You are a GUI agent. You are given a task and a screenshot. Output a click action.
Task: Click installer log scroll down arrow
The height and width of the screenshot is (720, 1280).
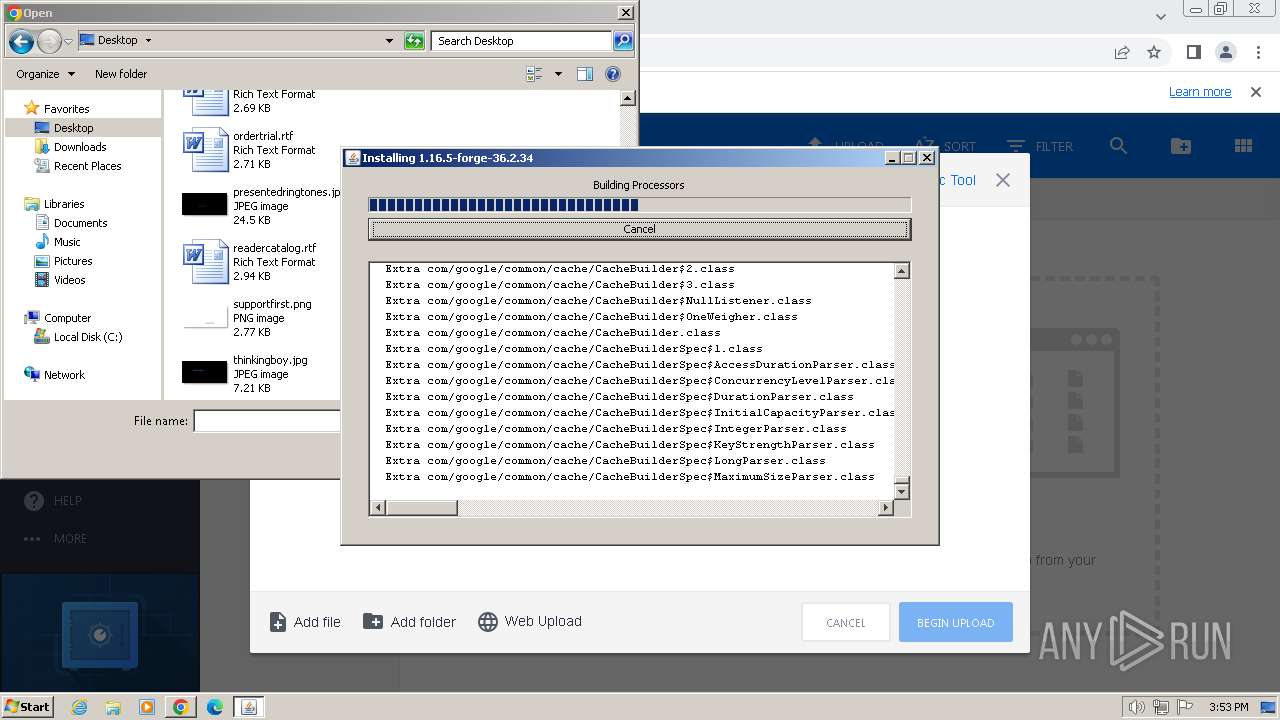point(902,491)
